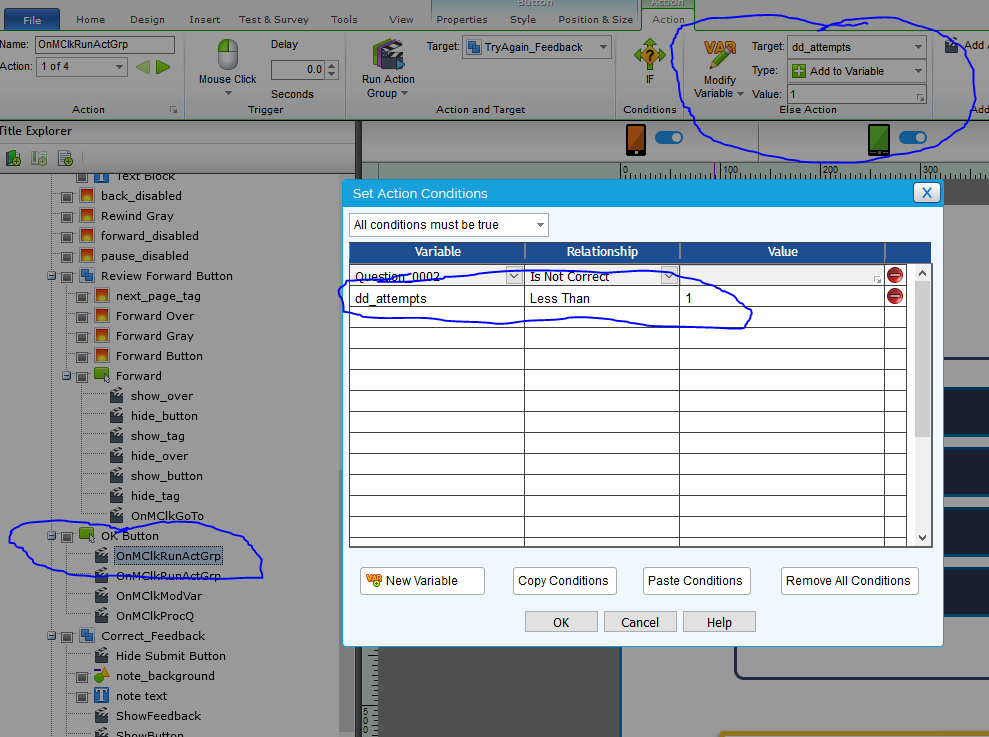The height and width of the screenshot is (737, 989).
Task: Click the action Name input field
Action: pos(105,44)
